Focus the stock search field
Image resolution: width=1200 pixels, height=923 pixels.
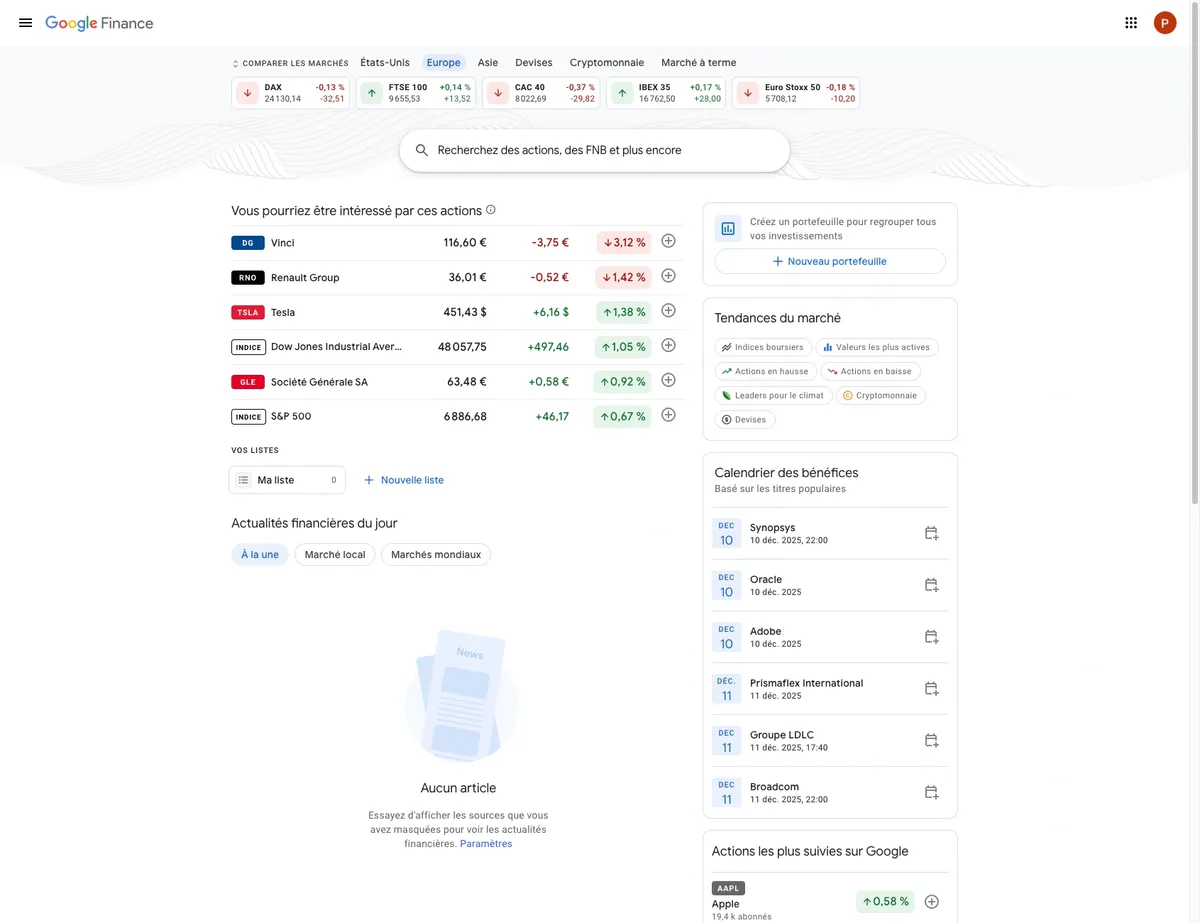coord(595,150)
